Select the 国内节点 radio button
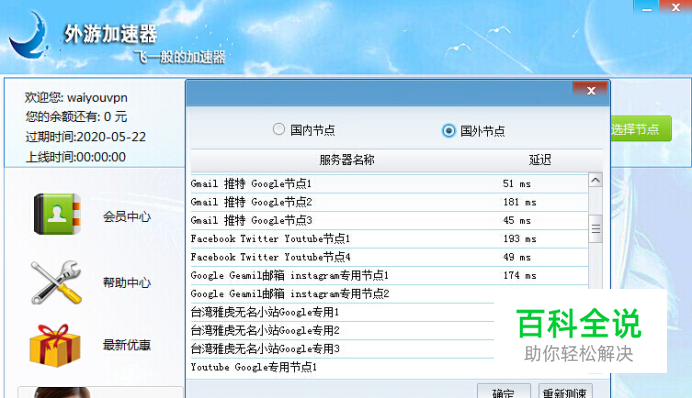Viewport: 692px width, 398px height. [278, 129]
